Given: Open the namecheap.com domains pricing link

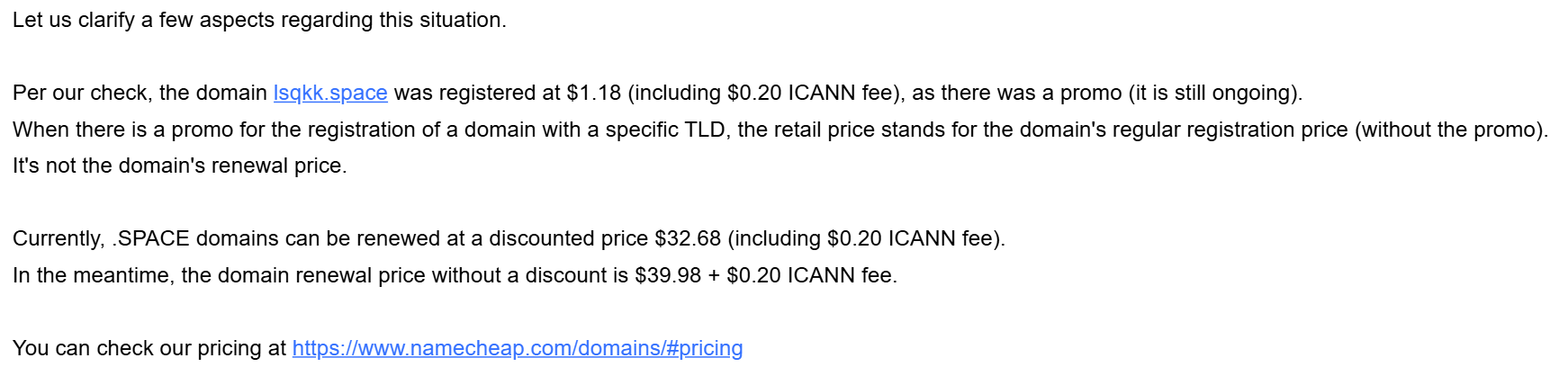Looking at the screenshot, I should [518, 348].
